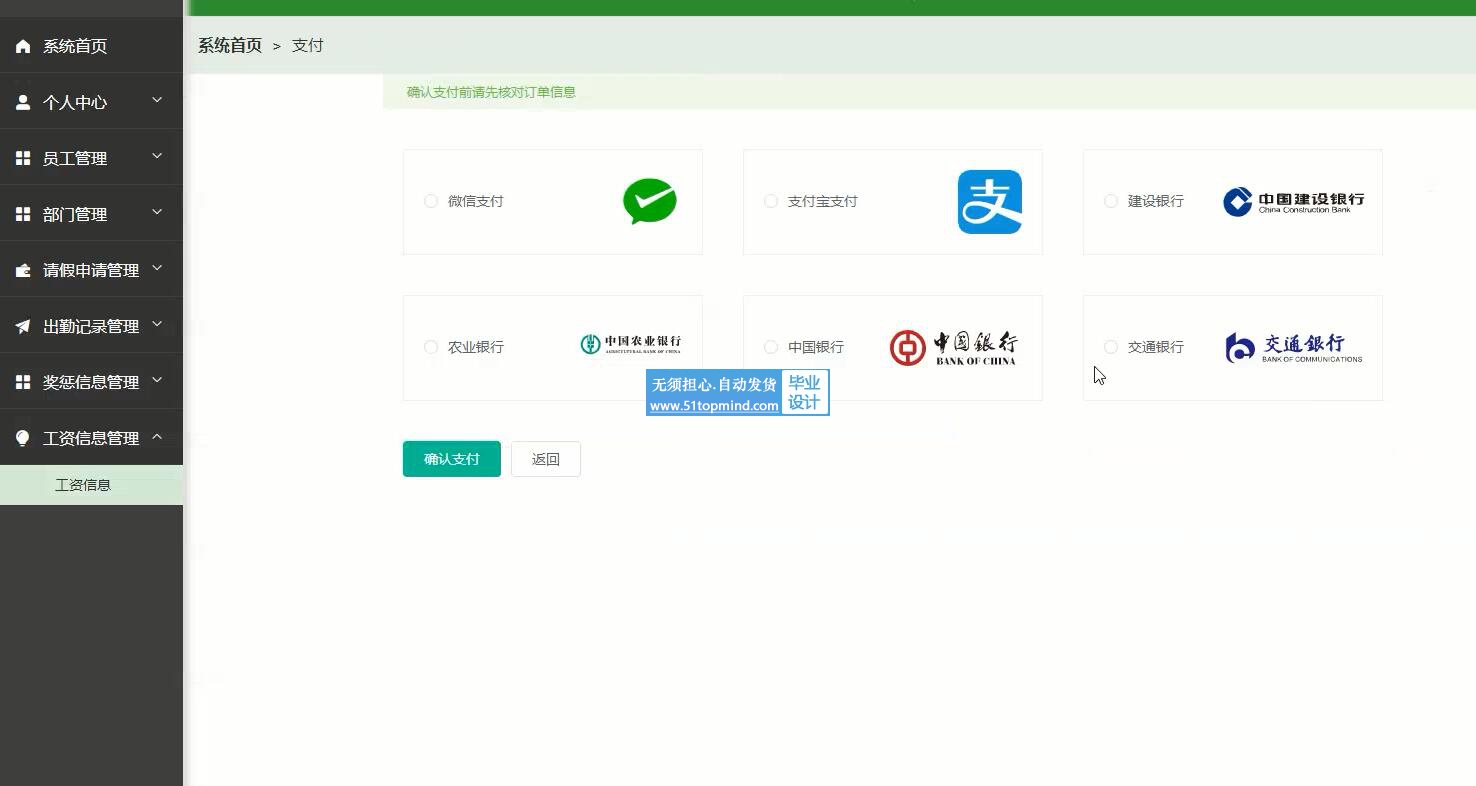Click the 确认支付 button
The width and height of the screenshot is (1476, 786).
click(452, 459)
